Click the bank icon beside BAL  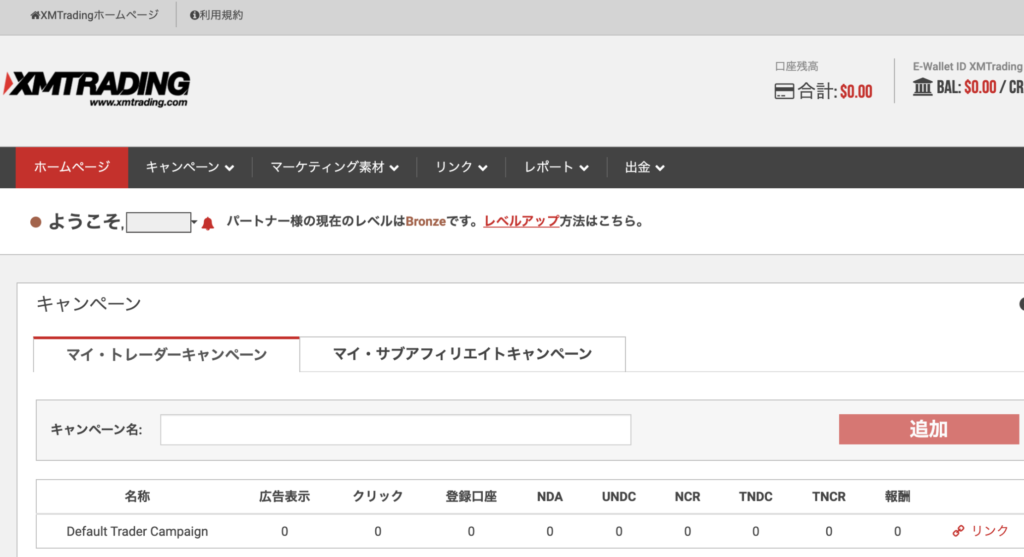[x=922, y=87]
